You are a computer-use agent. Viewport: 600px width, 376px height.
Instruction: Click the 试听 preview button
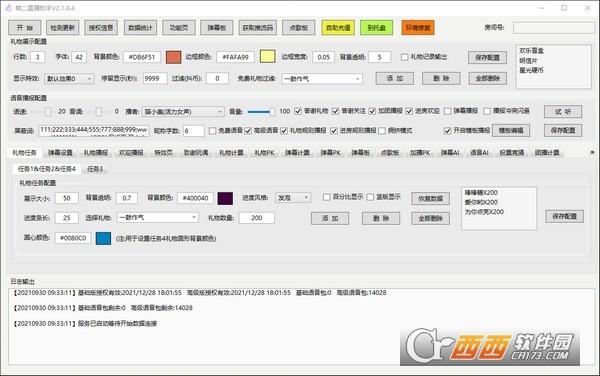point(563,112)
